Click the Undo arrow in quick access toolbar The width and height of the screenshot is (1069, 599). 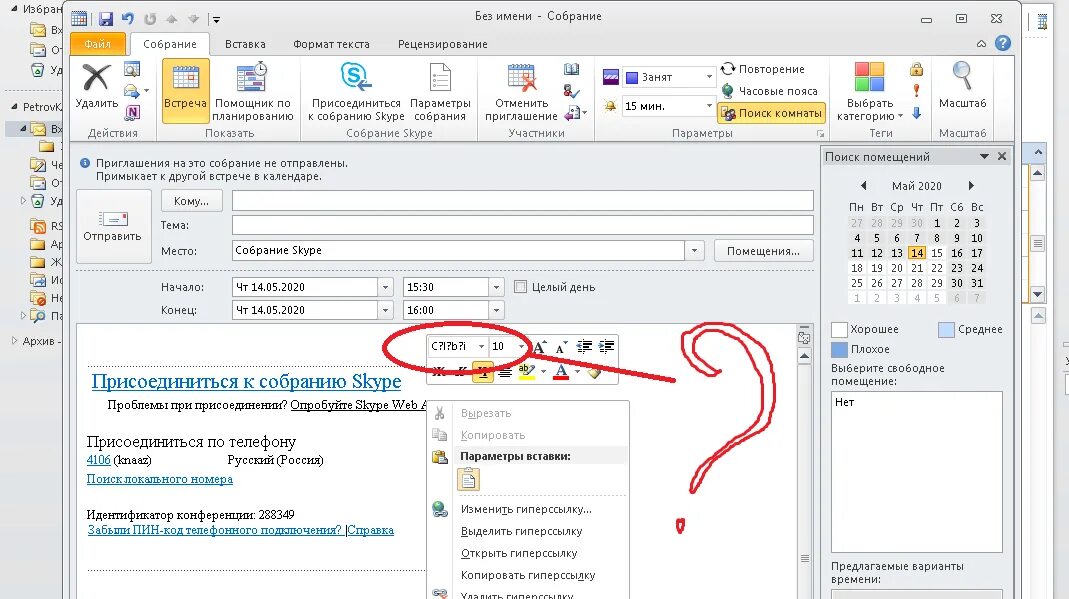[127, 19]
